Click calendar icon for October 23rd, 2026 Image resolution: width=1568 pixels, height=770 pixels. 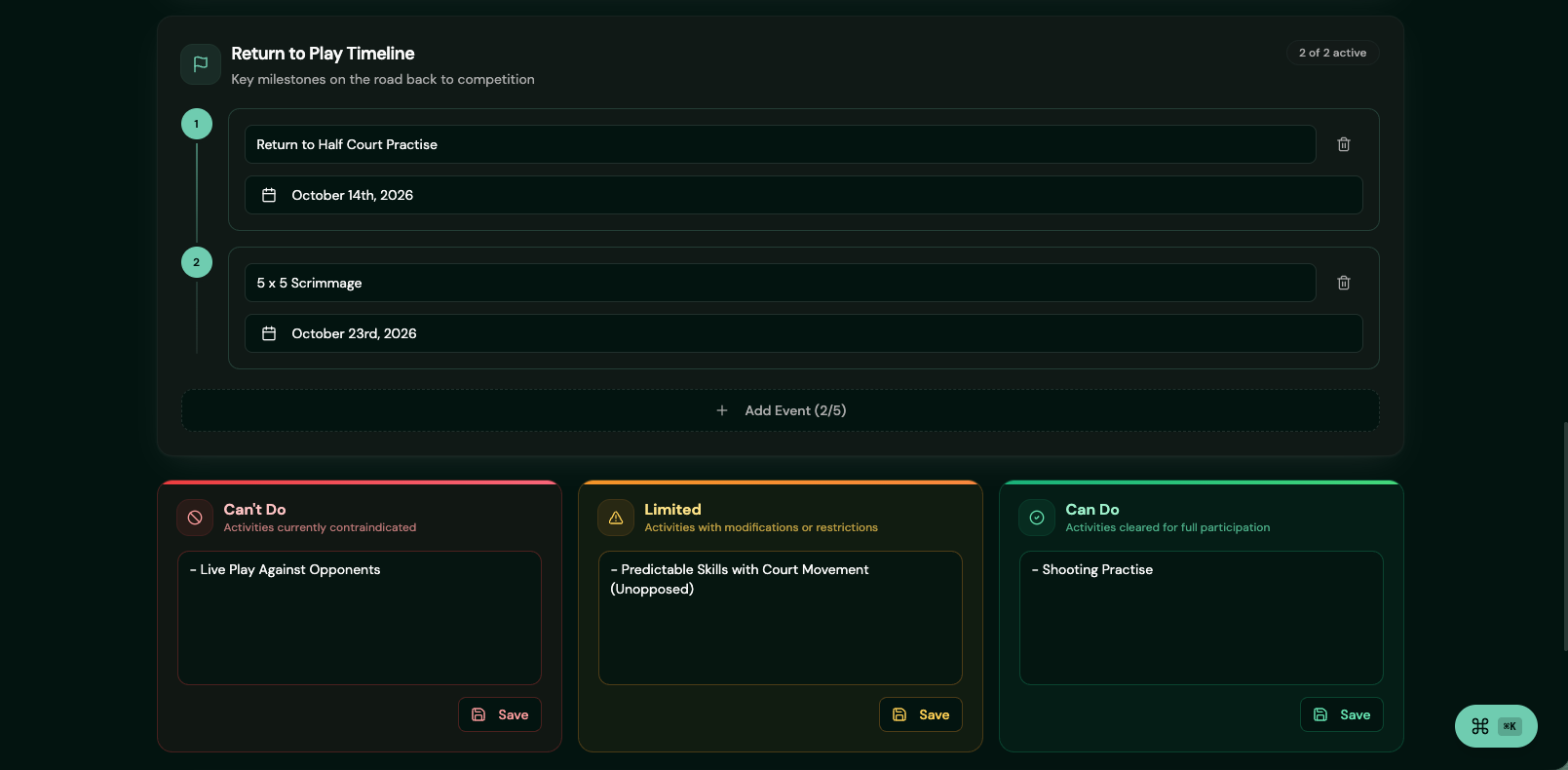tap(269, 333)
